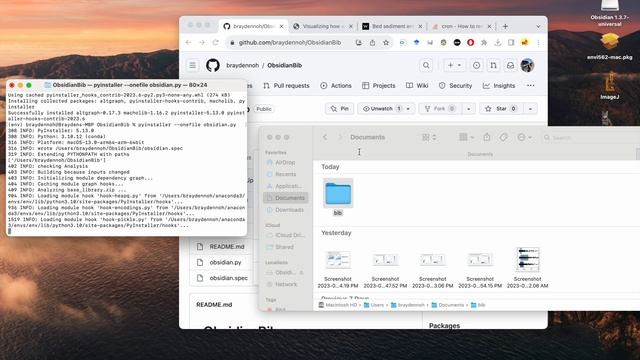The image size is (640, 360).
Task: Select Documents in Finder sidebar
Action: pyautogui.click(x=286, y=198)
